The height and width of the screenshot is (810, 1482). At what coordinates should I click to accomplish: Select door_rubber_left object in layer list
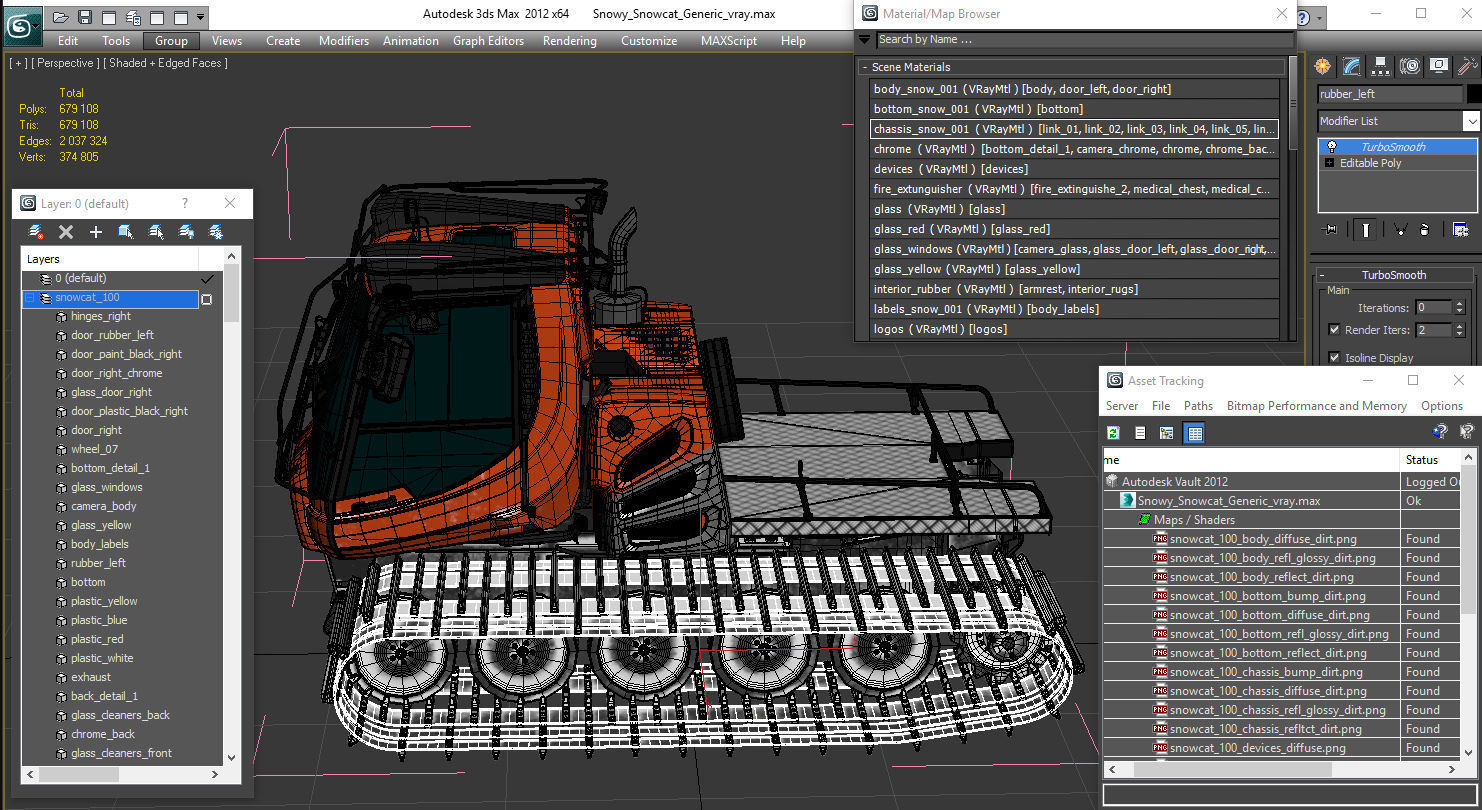click(112, 335)
